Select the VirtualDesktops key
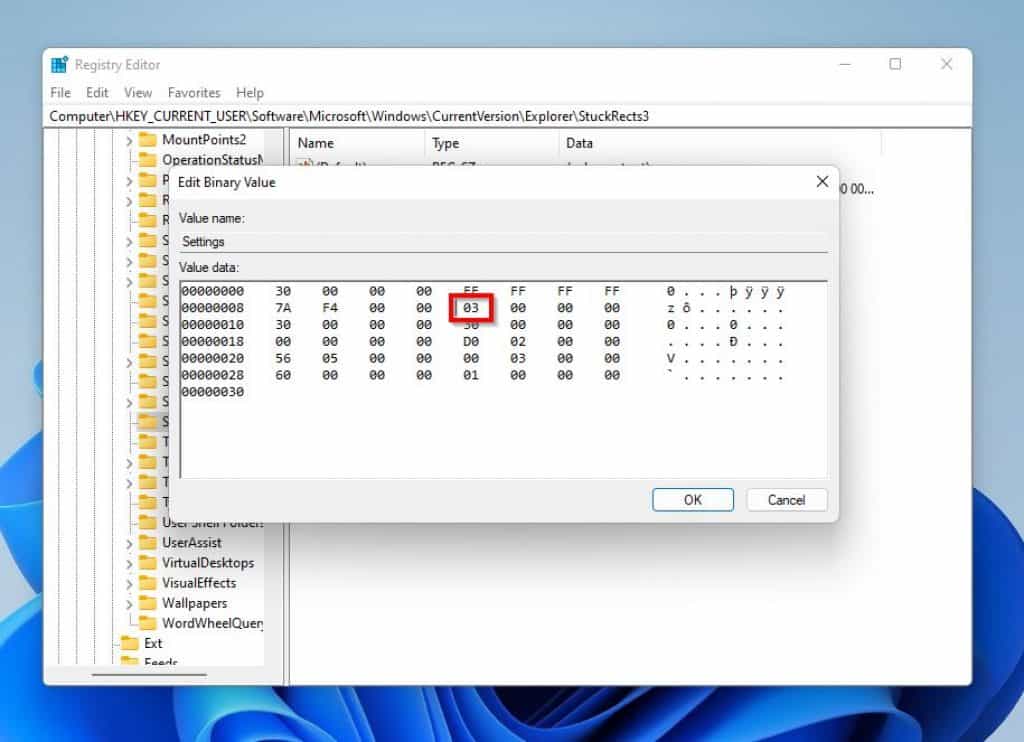1024x742 pixels. pos(208,563)
